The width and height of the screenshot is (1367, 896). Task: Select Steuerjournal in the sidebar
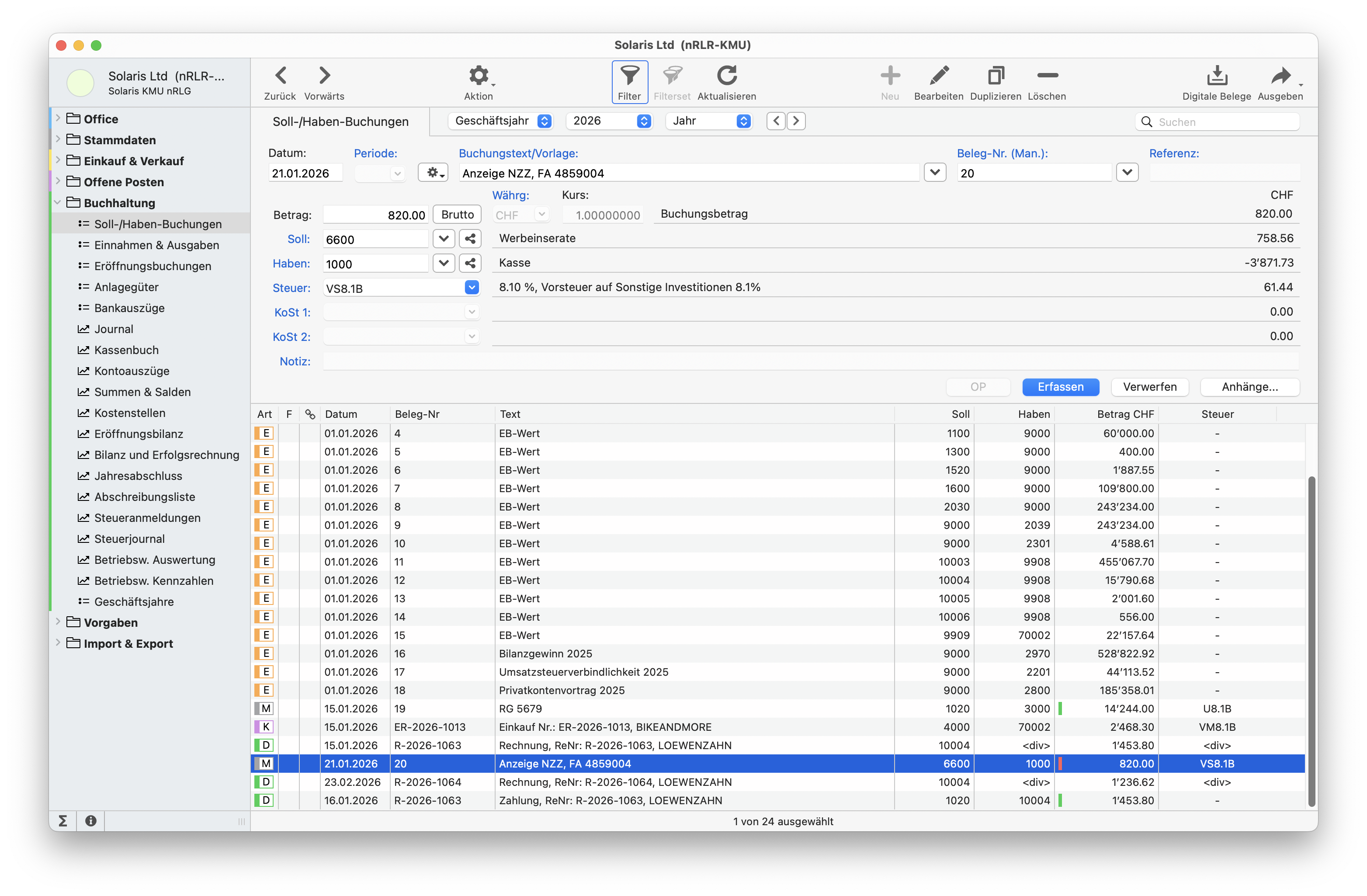click(x=129, y=539)
